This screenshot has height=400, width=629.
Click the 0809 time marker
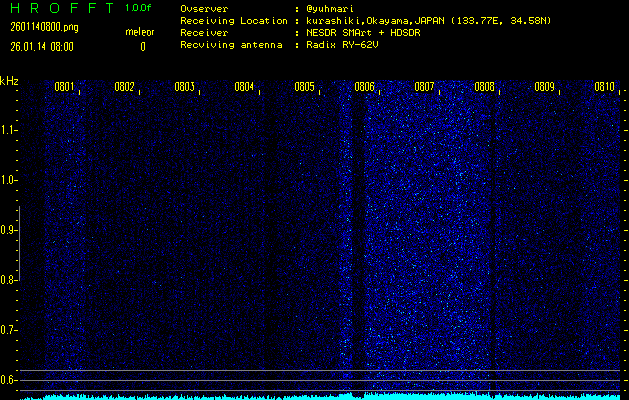(544, 87)
